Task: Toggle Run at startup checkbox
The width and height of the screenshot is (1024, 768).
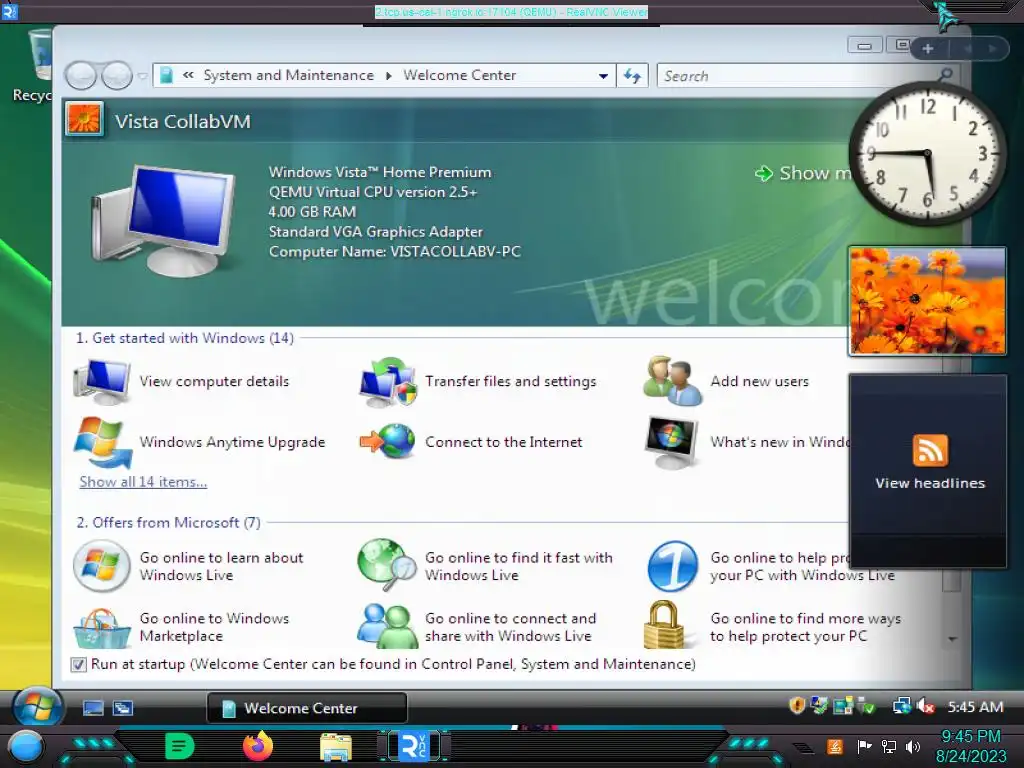Action: [78, 665]
